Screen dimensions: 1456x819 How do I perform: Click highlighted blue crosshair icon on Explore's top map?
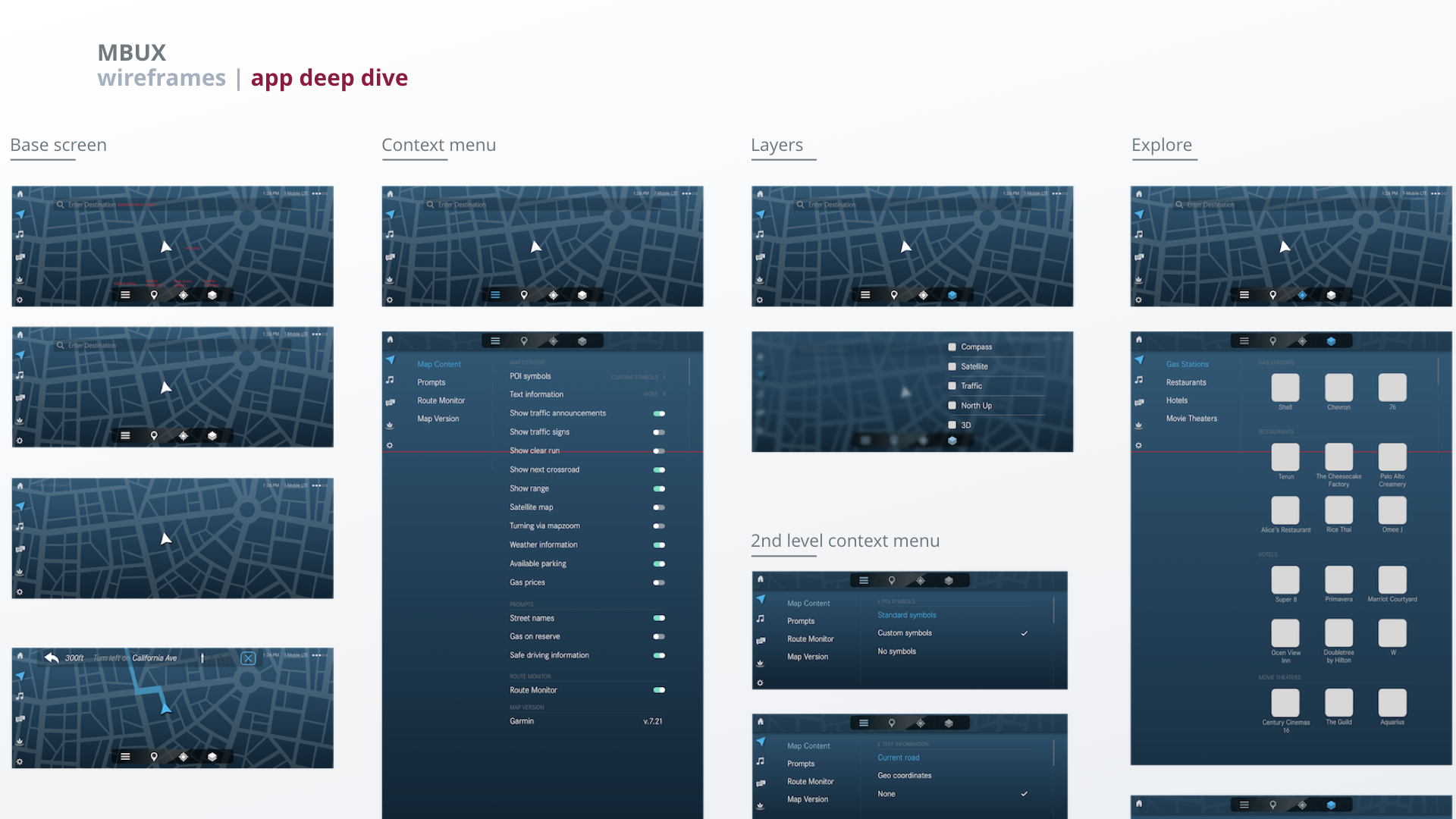pyautogui.click(x=1302, y=295)
